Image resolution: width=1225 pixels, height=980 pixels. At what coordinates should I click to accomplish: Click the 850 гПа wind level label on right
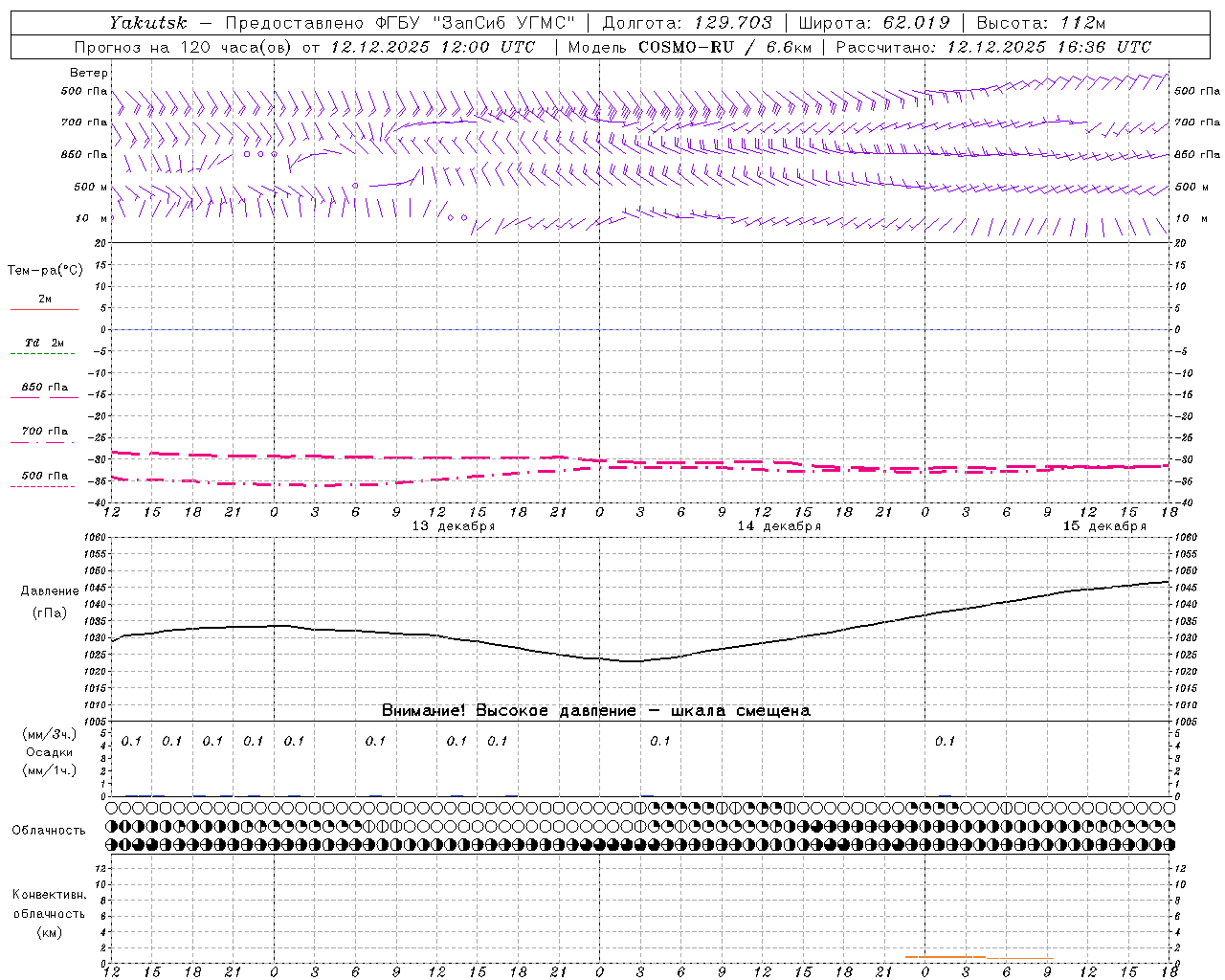click(x=1197, y=154)
